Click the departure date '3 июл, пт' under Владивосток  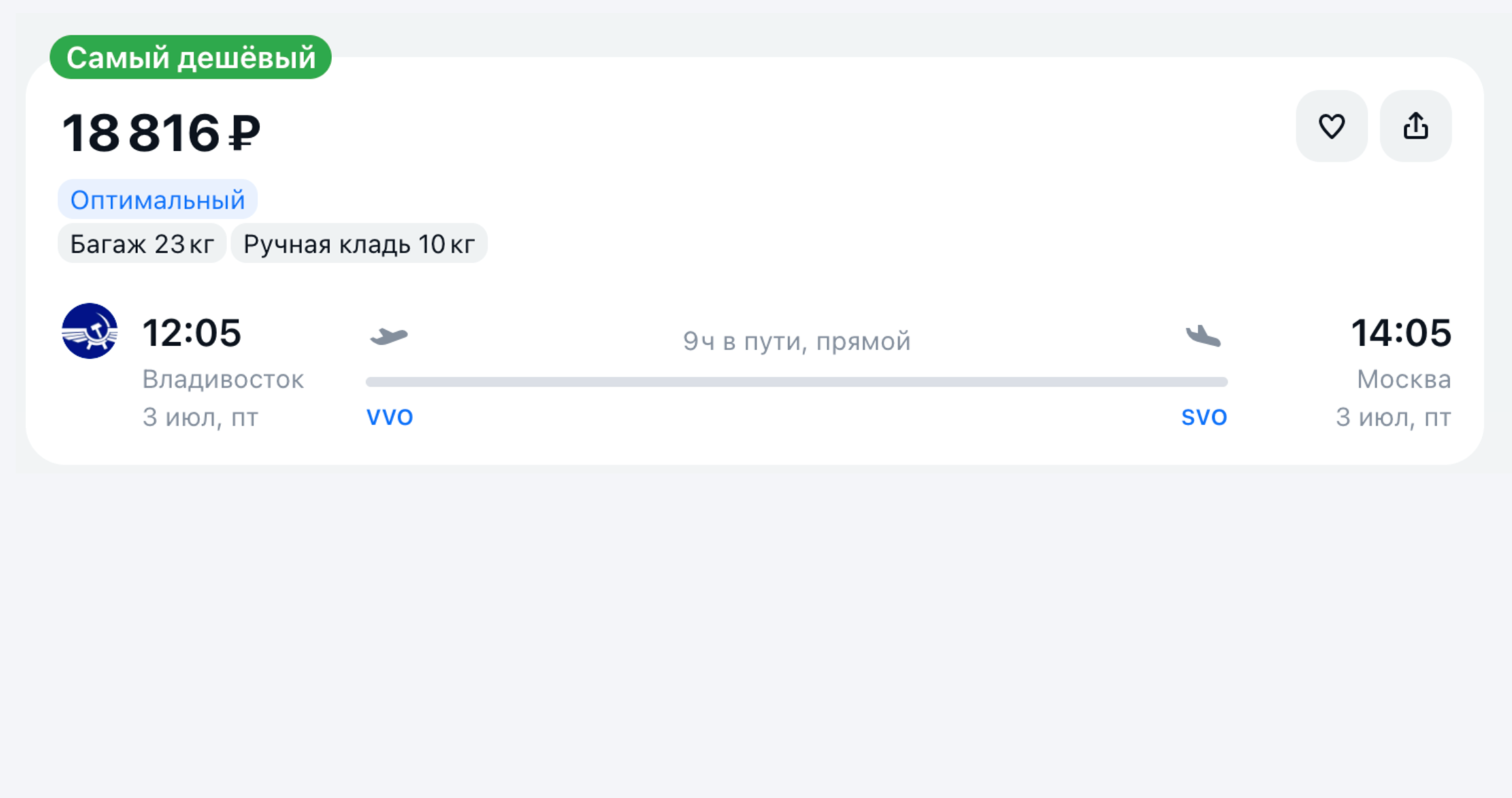[201, 417]
